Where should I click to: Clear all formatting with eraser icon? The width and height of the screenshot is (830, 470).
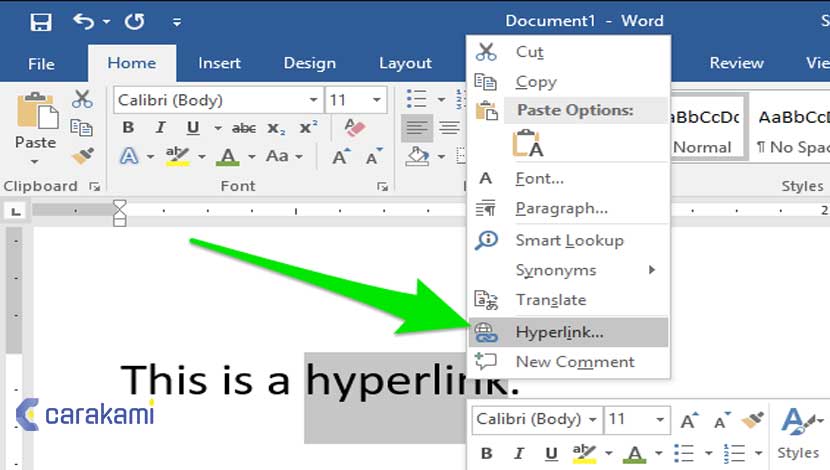pos(354,127)
